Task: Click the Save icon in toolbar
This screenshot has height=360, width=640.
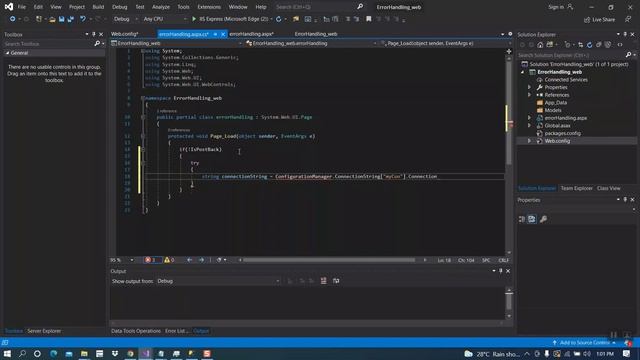Action: click(x=62, y=19)
